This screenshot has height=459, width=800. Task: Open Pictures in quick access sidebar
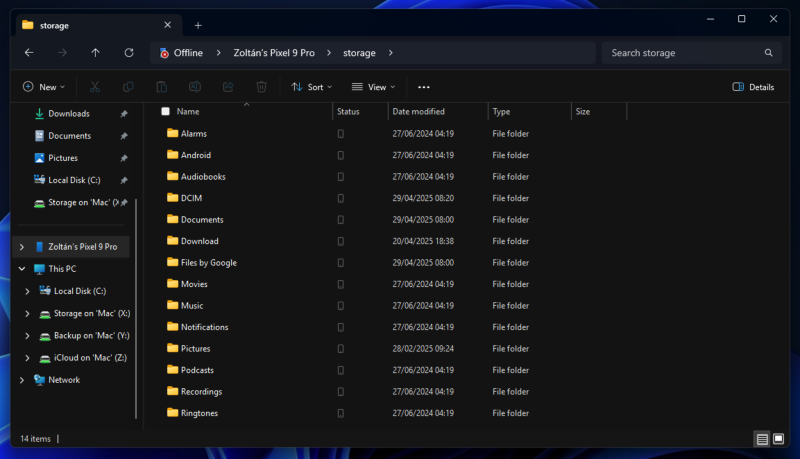[x=63, y=158]
